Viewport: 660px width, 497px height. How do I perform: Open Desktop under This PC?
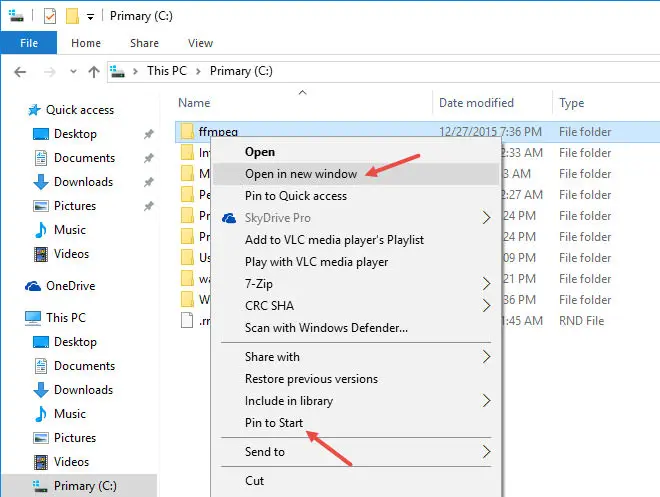click(75, 342)
